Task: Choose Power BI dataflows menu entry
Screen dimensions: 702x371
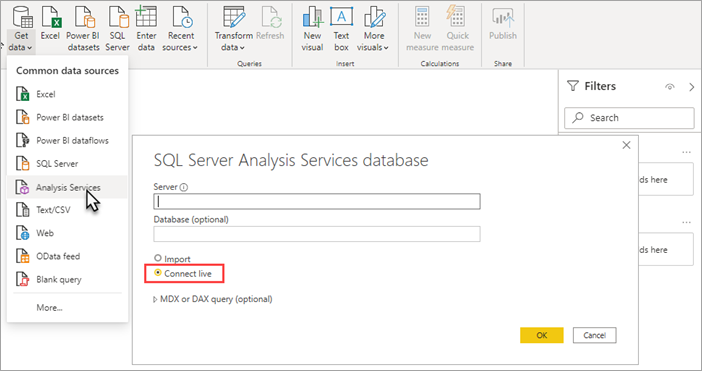Action: click(x=67, y=141)
